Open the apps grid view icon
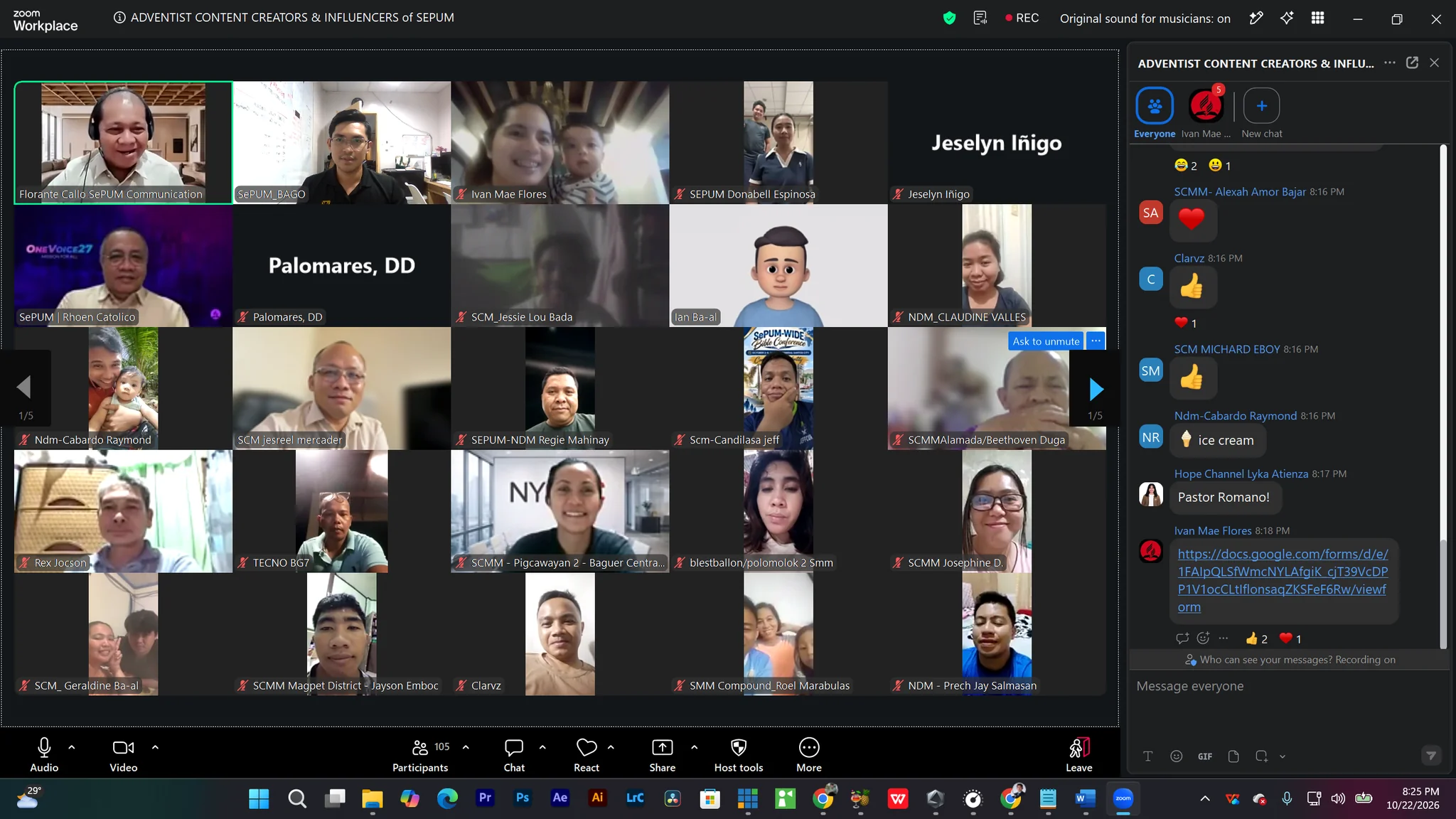Image resolution: width=1456 pixels, height=819 pixels. click(1317, 18)
